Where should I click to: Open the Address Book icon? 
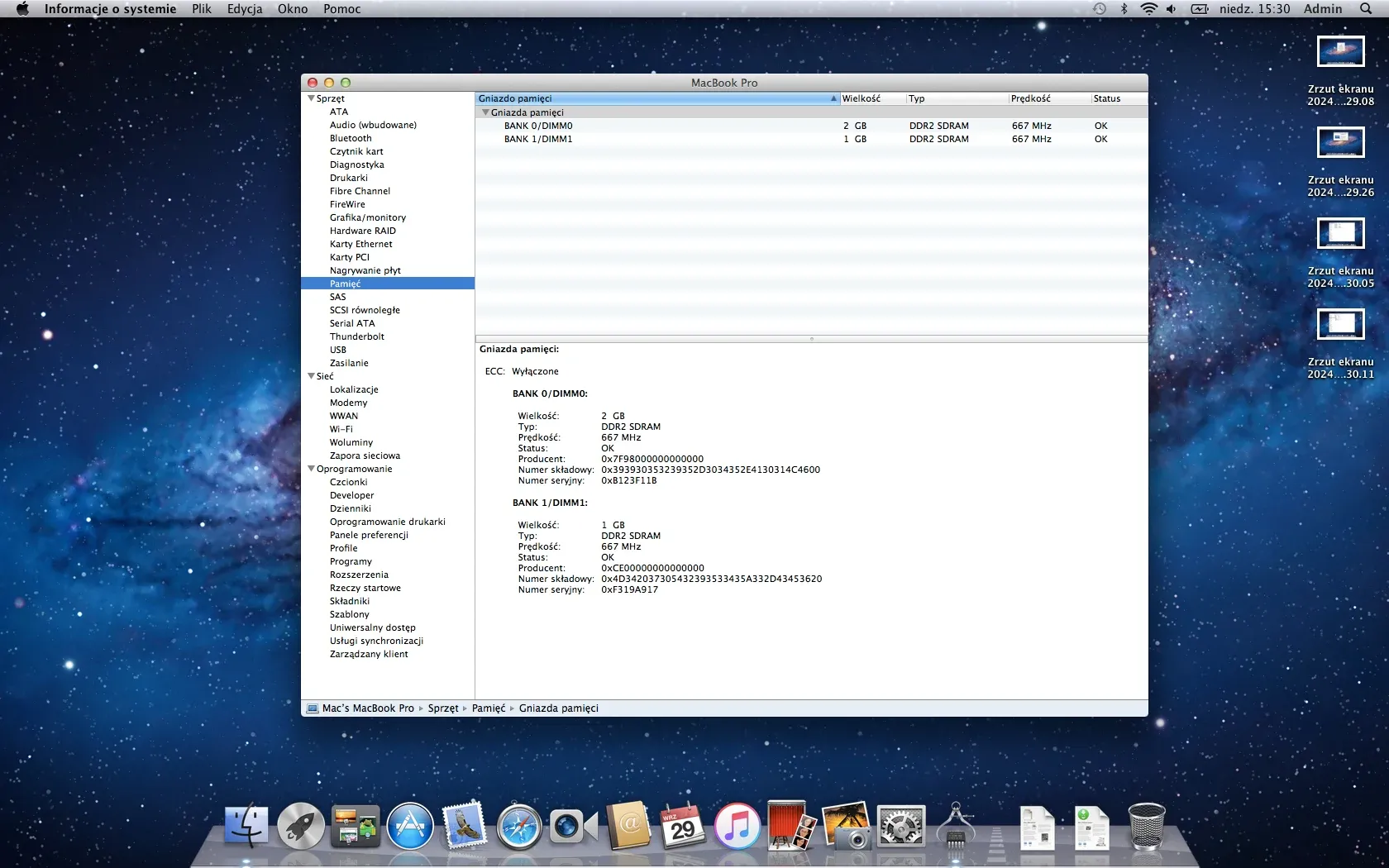[628, 826]
